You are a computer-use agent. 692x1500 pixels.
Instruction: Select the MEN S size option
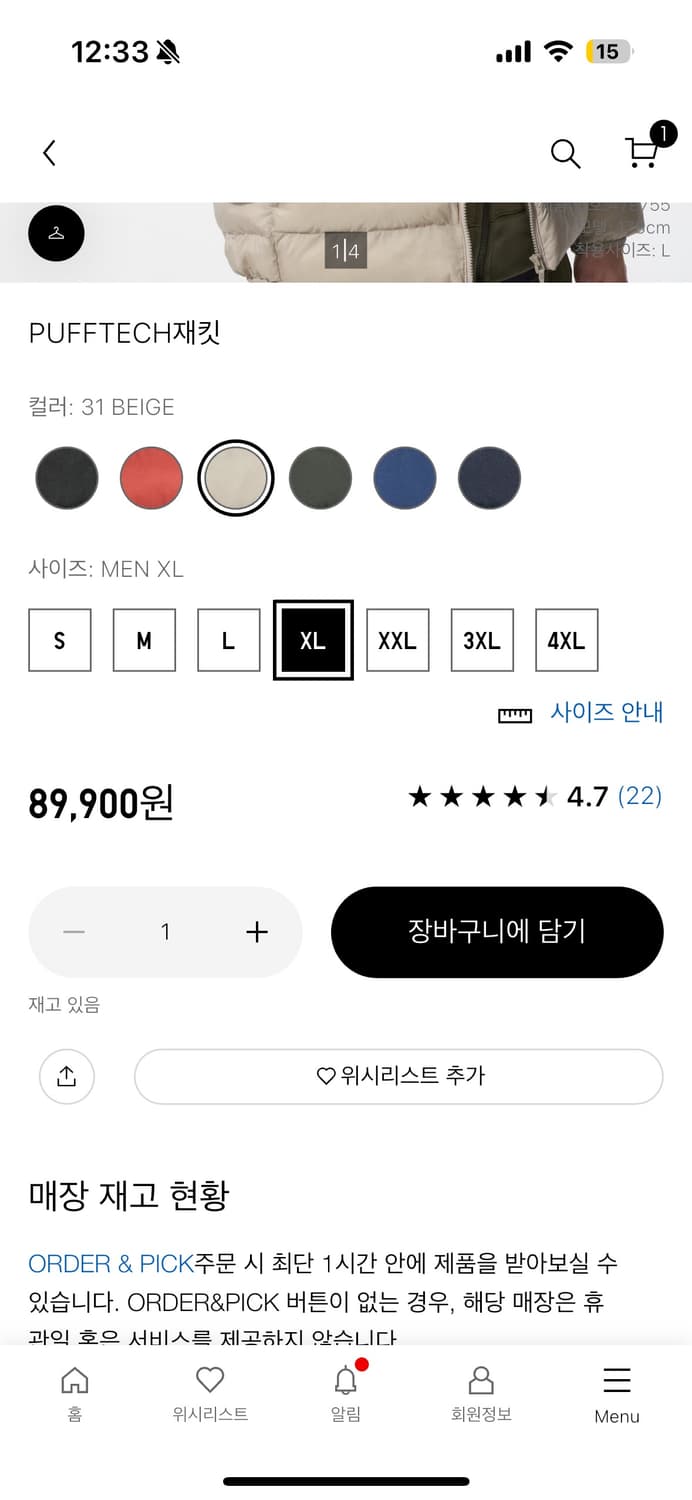pos(59,640)
